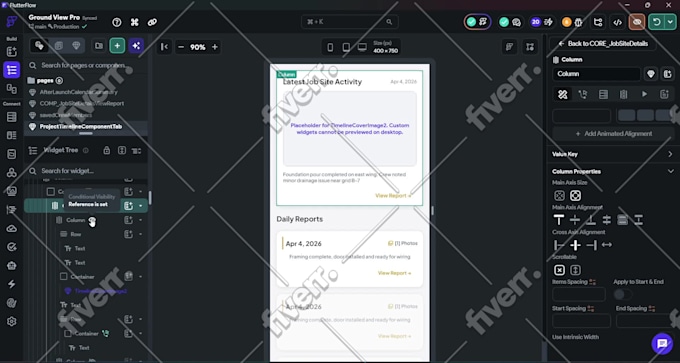Open the View Code icon
The width and height of the screenshot is (680, 363).
click(x=618, y=22)
